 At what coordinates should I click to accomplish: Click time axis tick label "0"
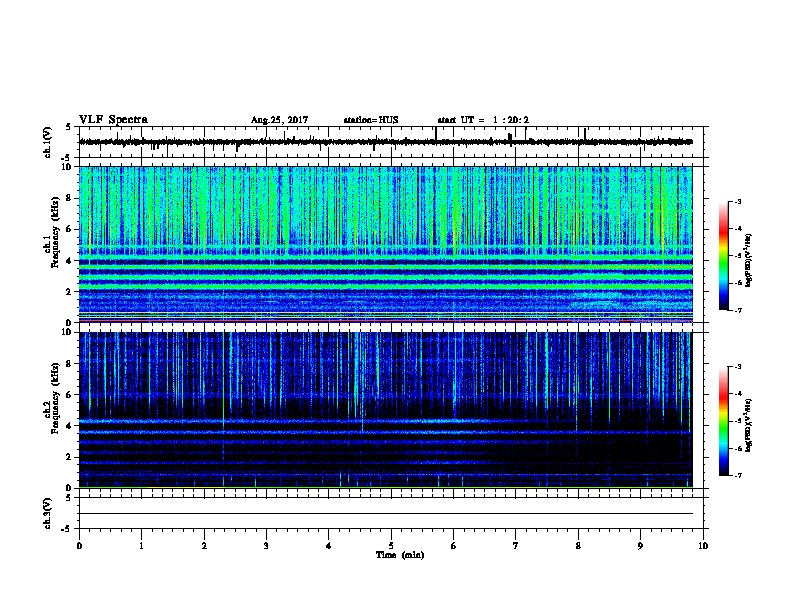79,546
